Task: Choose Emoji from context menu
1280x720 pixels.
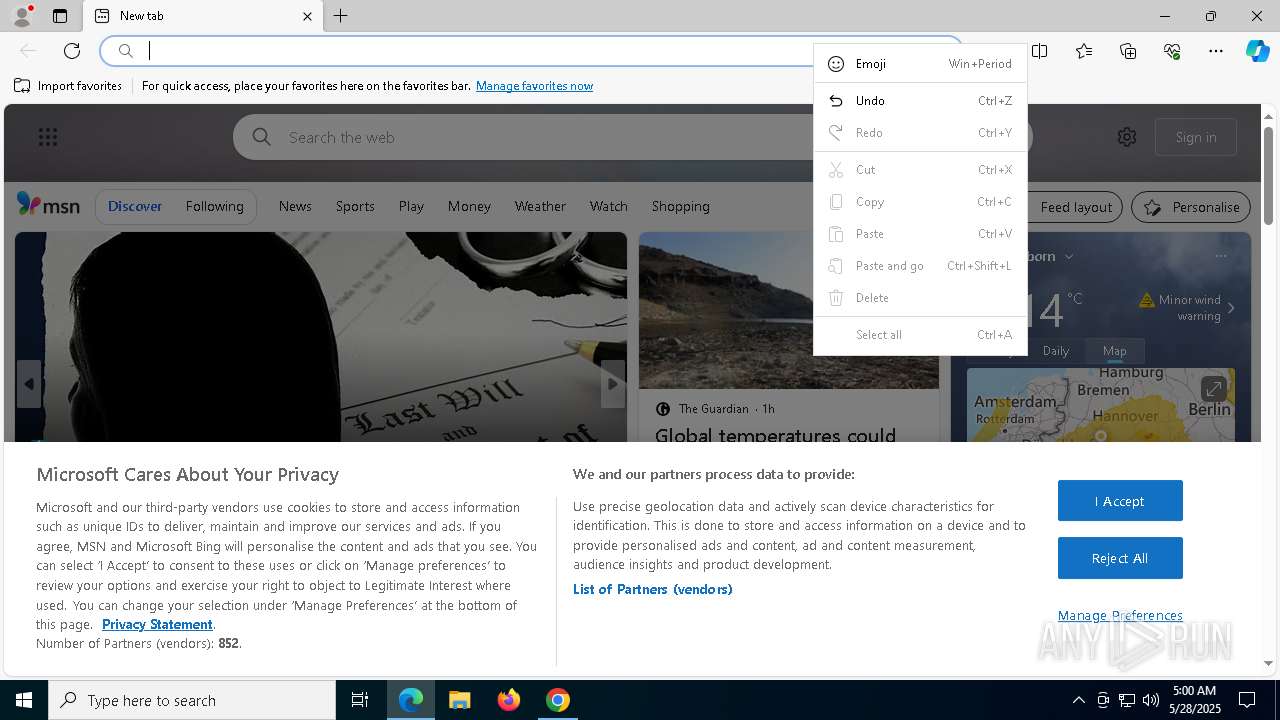Action: [x=920, y=64]
